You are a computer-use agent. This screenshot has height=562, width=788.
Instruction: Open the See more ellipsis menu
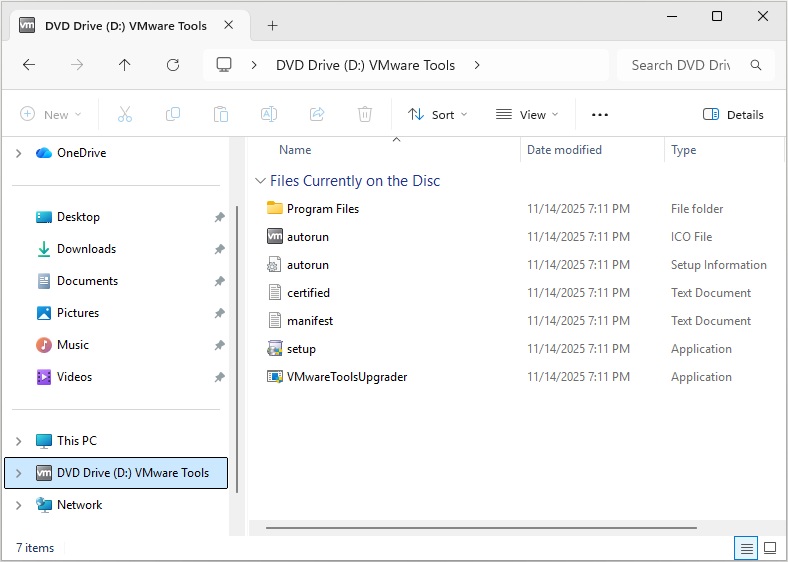pyautogui.click(x=600, y=115)
